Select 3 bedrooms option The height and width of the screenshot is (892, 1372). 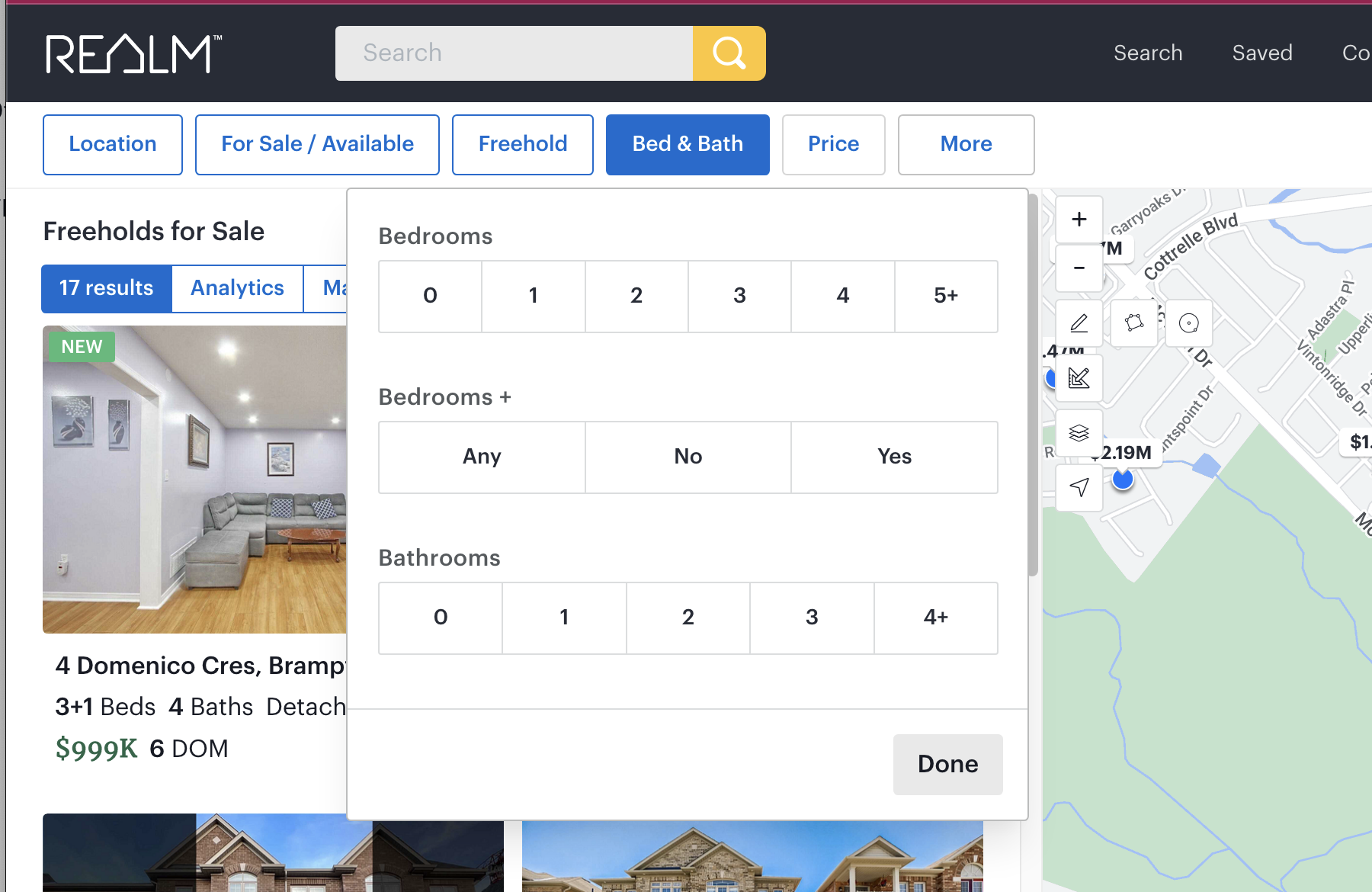click(x=739, y=296)
